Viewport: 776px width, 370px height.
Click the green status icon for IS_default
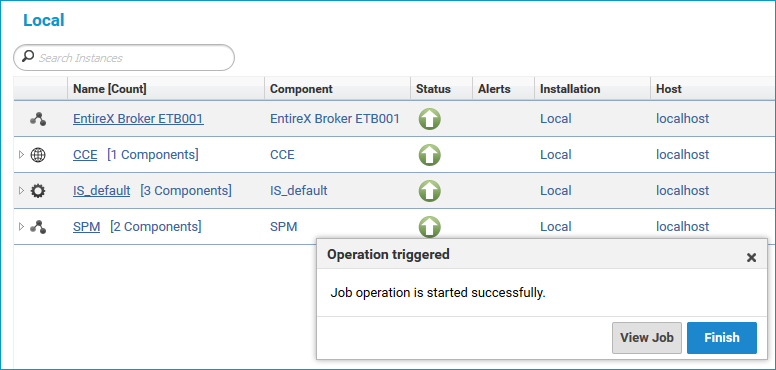pyautogui.click(x=430, y=191)
